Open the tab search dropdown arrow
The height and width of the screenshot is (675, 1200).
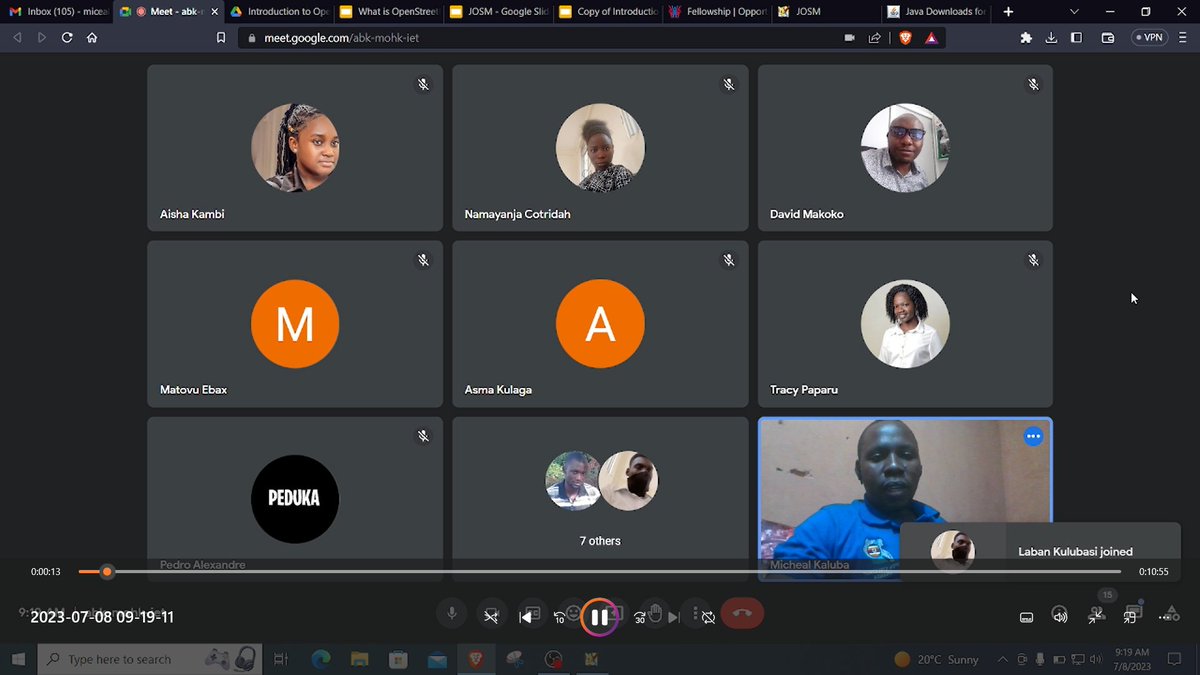(1074, 12)
